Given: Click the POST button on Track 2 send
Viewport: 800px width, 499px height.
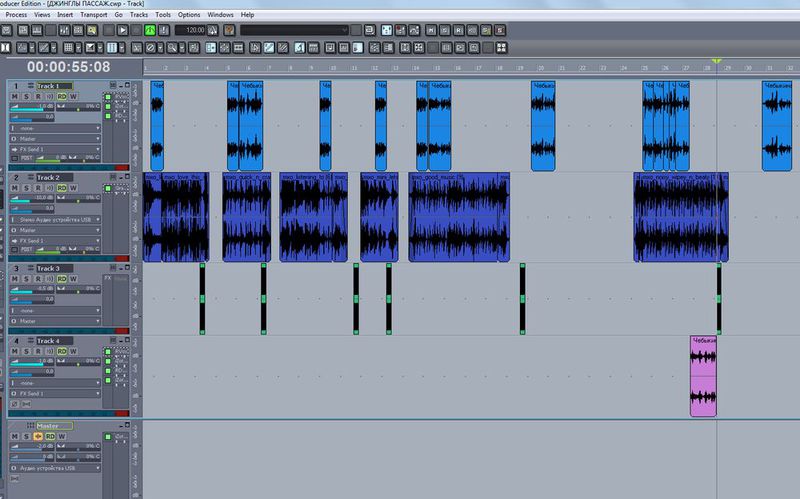Looking at the screenshot, I should click(x=27, y=249).
